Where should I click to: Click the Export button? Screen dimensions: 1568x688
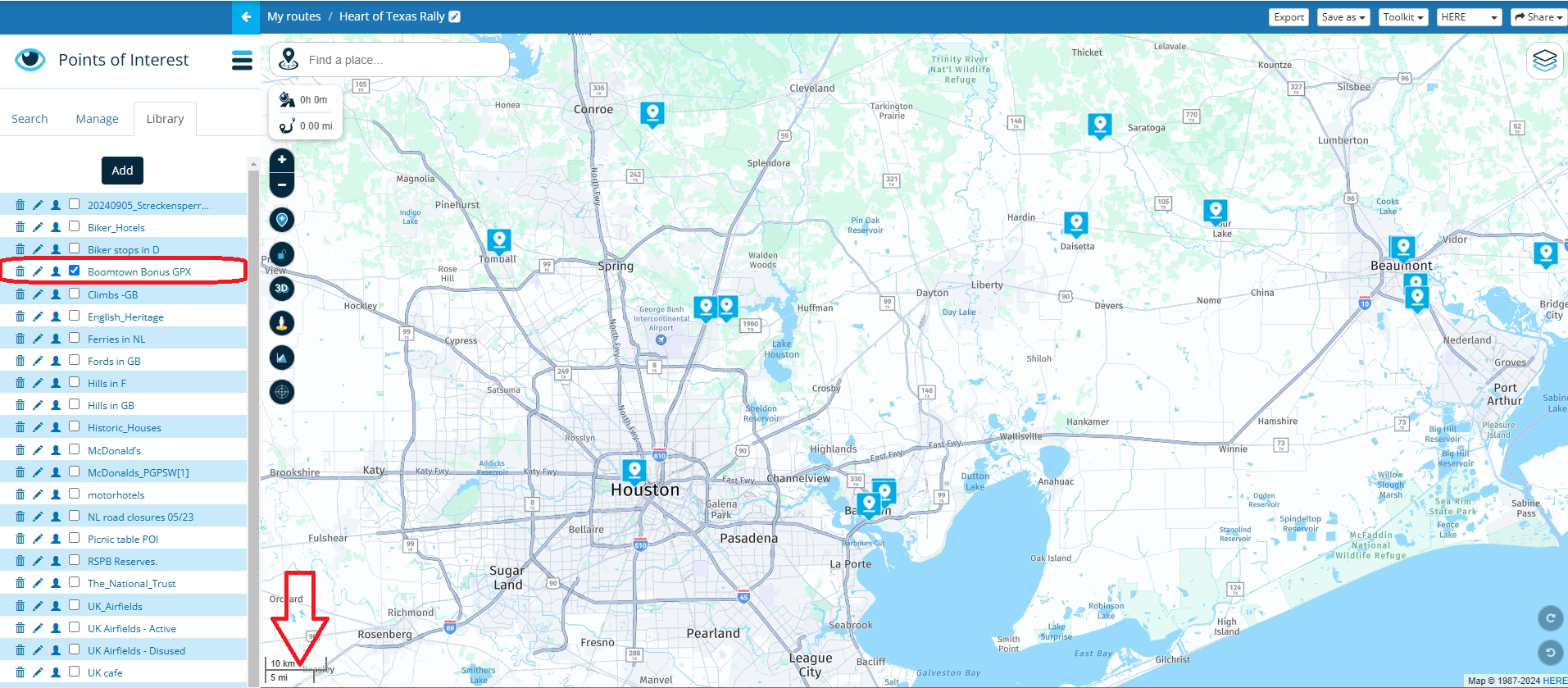point(1288,17)
